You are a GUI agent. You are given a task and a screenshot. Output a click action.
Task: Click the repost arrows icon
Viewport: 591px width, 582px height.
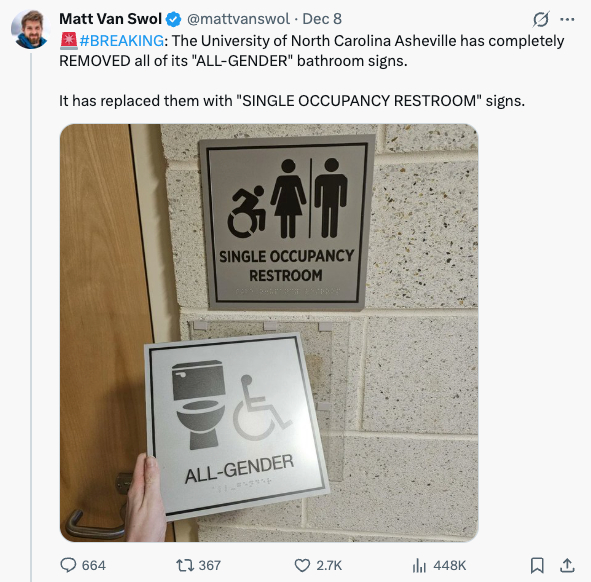185,565
